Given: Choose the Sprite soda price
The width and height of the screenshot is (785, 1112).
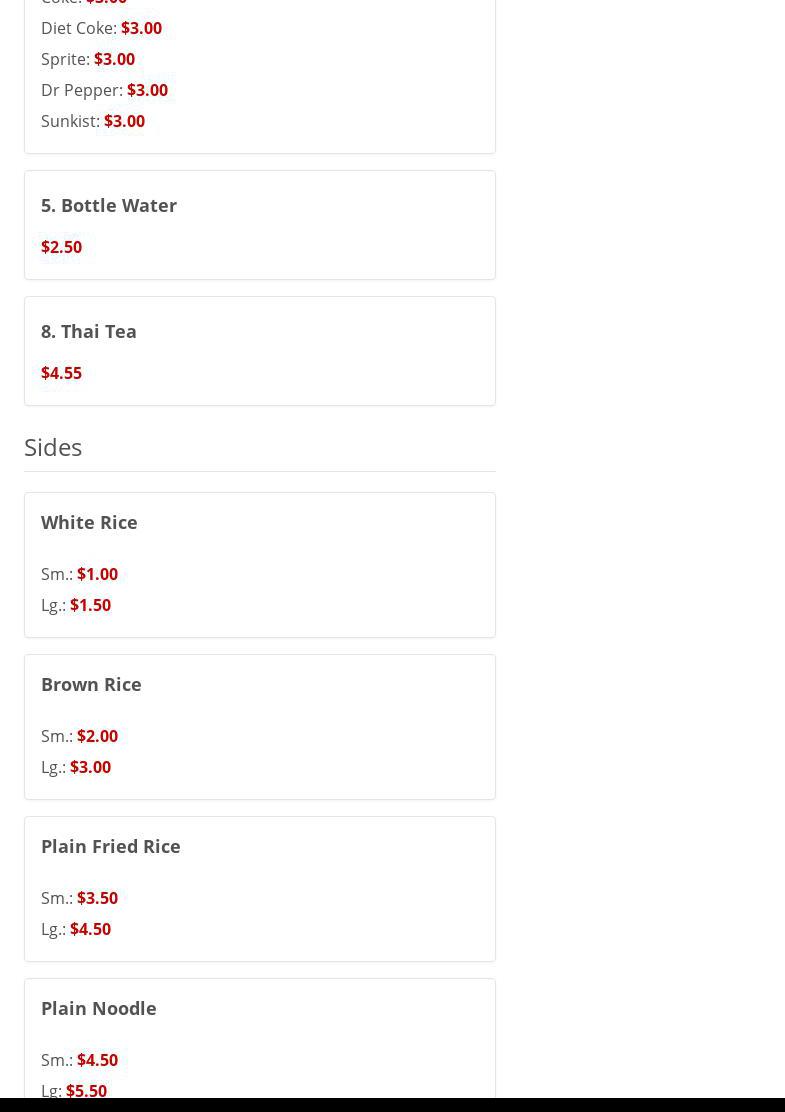Looking at the screenshot, I should [x=114, y=59].
